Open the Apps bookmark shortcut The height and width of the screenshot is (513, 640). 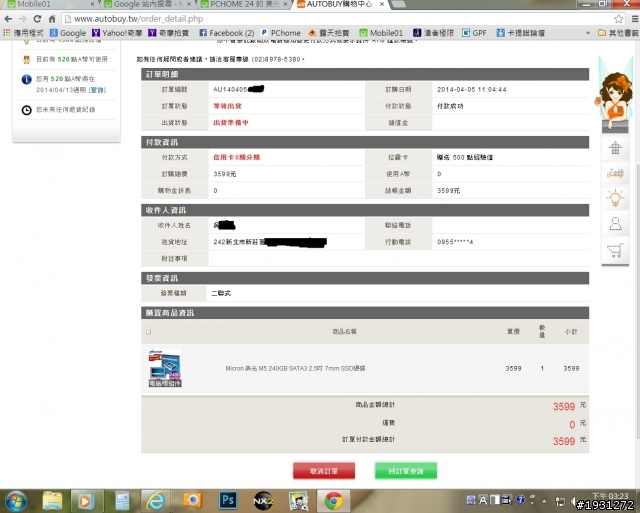point(23,33)
